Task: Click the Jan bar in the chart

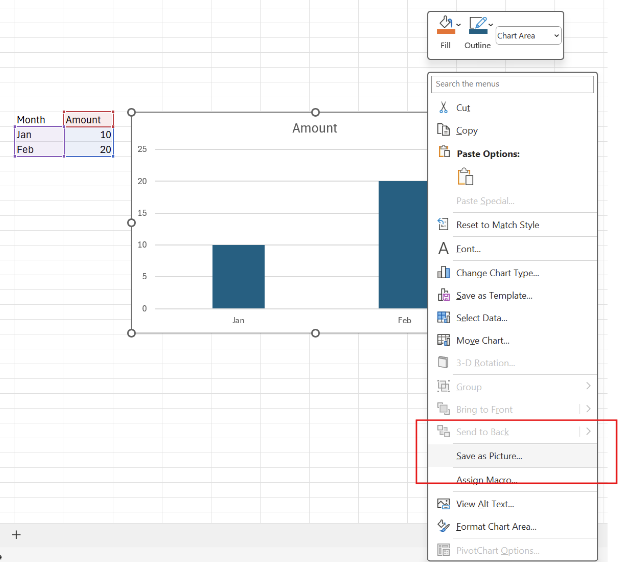Action: pyautogui.click(x=238, y=277)
